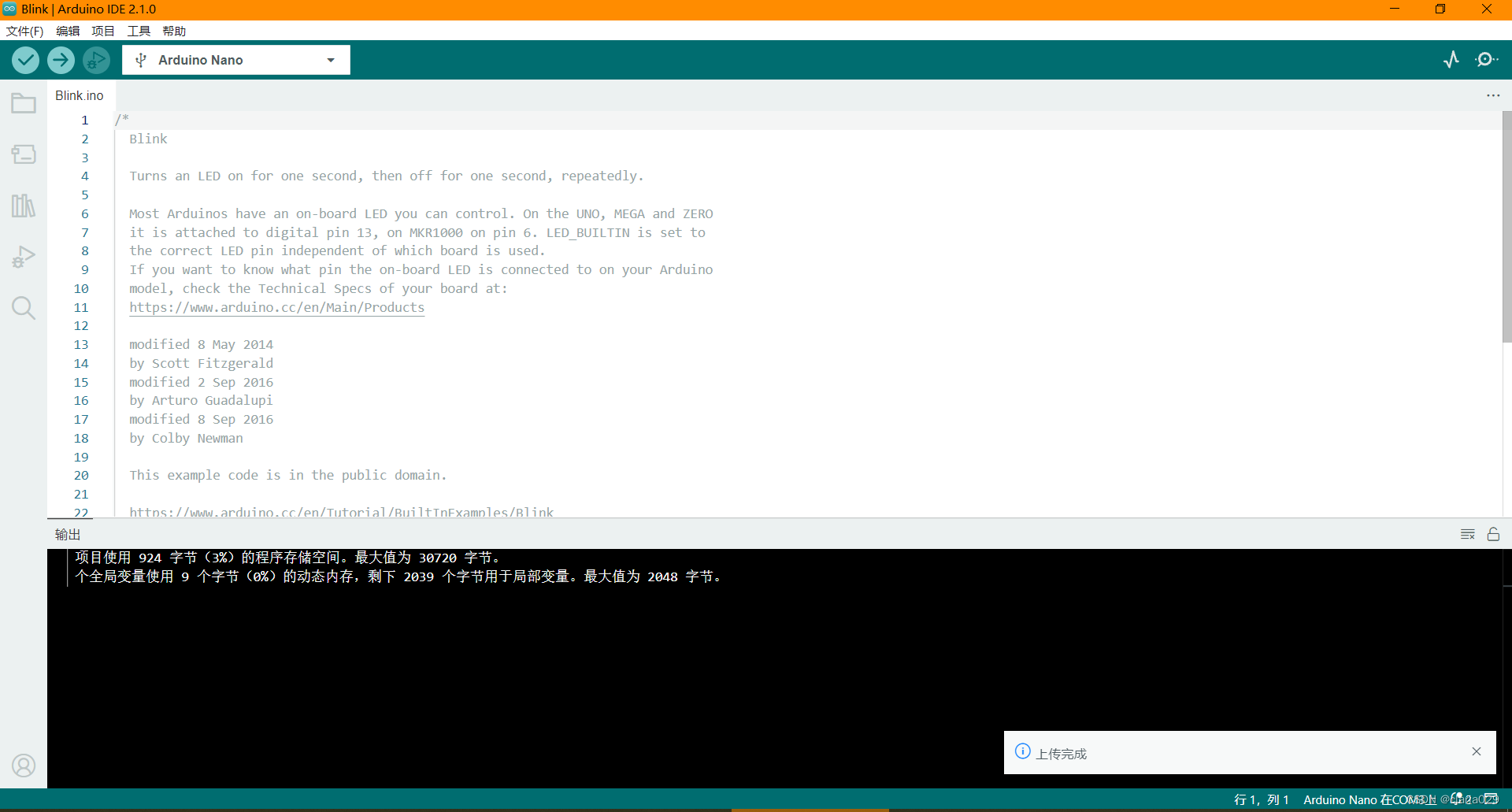
Task: Click line number 13 in the gutter
Action: pos(81,344)
